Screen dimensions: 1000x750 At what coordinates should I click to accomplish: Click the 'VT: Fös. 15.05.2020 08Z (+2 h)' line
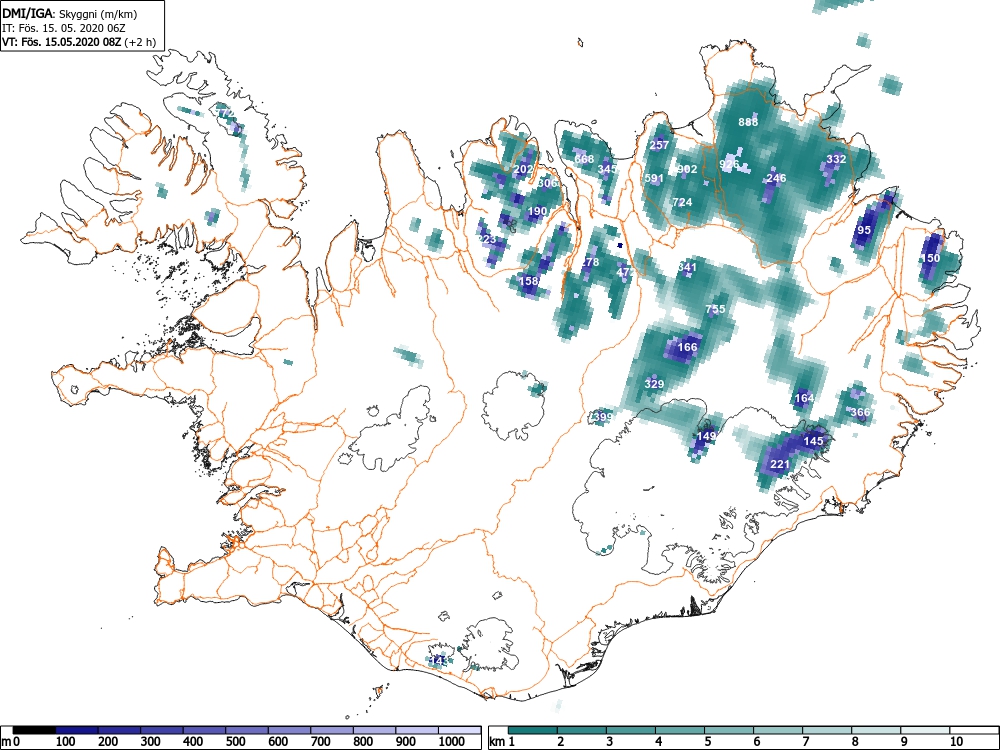tap(79, 42)
